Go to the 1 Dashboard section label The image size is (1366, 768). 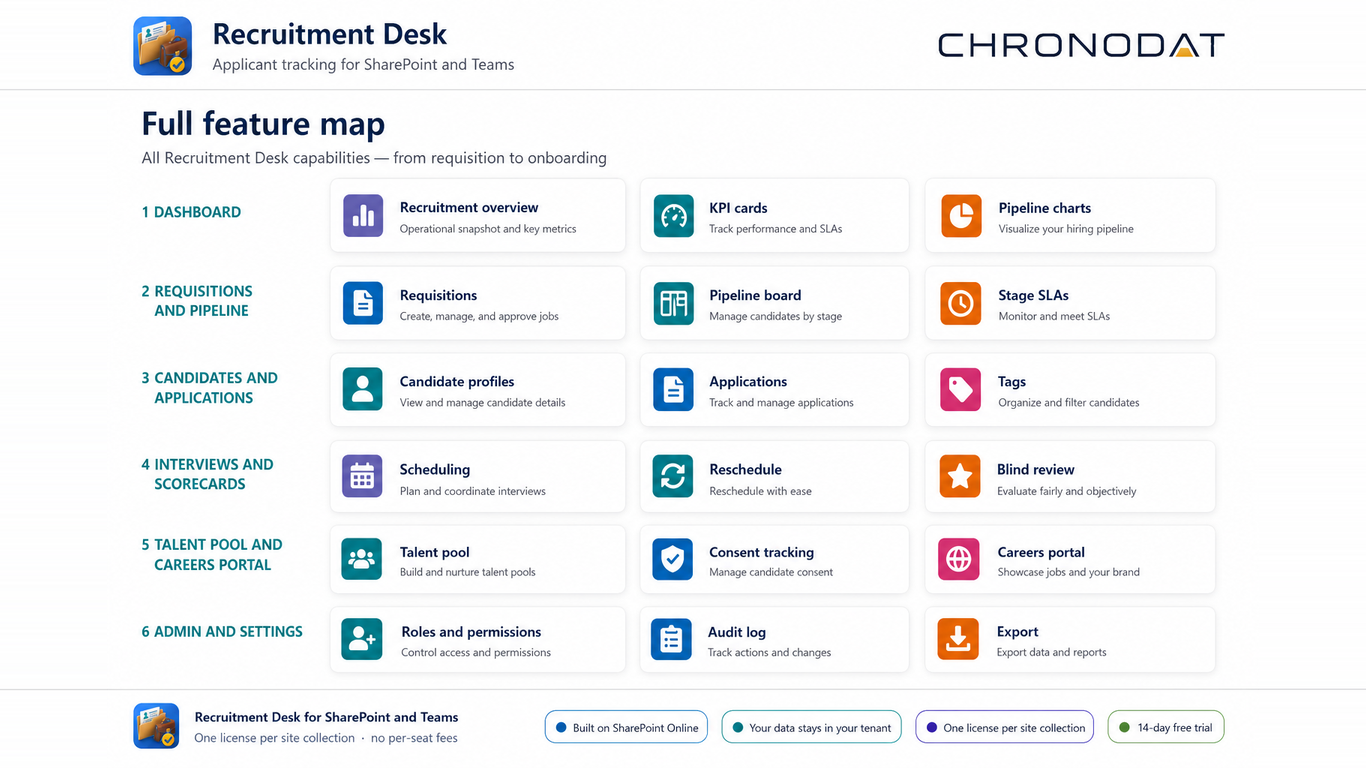coord(191,212)
